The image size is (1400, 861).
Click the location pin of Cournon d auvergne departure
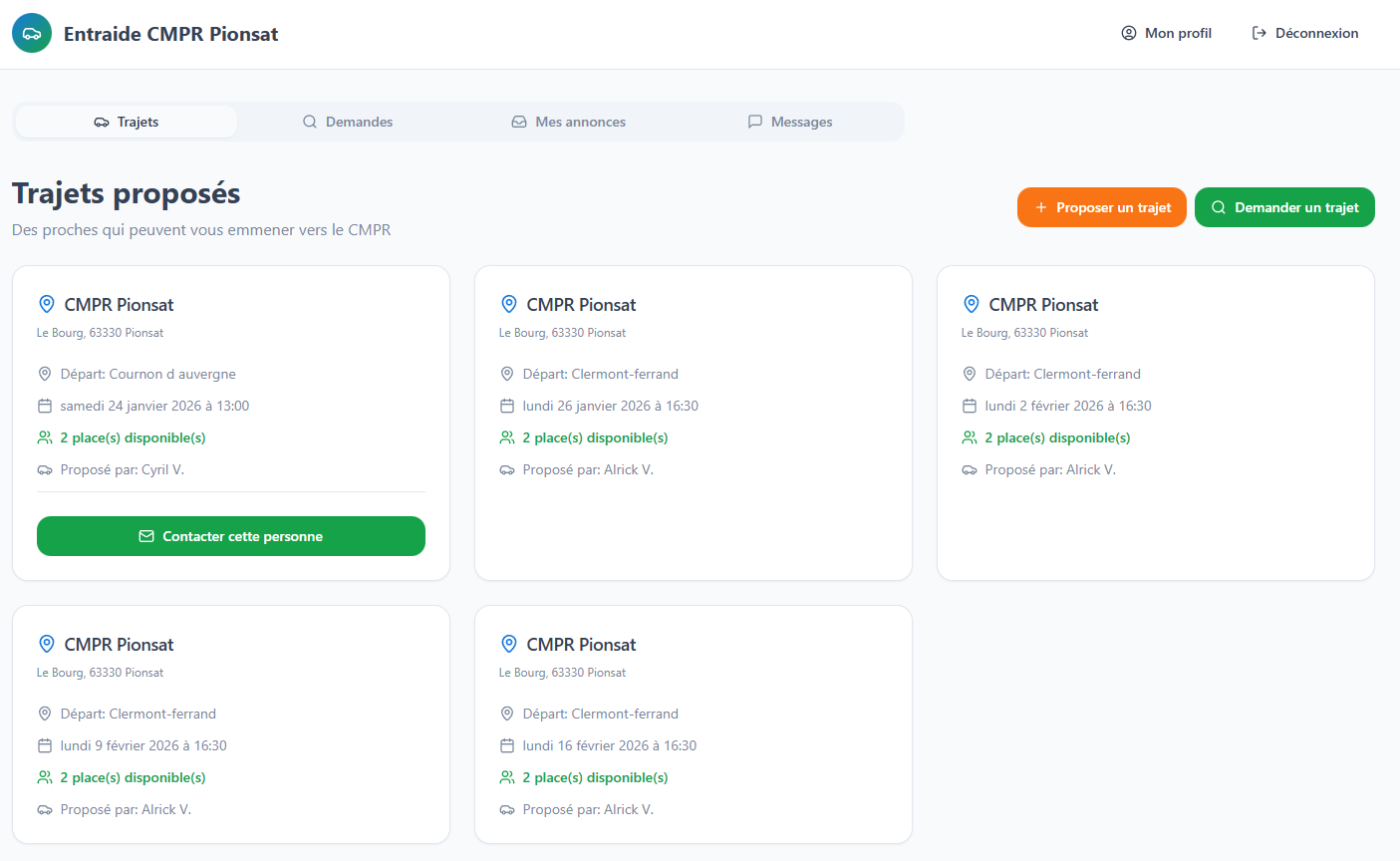[45, 374]
